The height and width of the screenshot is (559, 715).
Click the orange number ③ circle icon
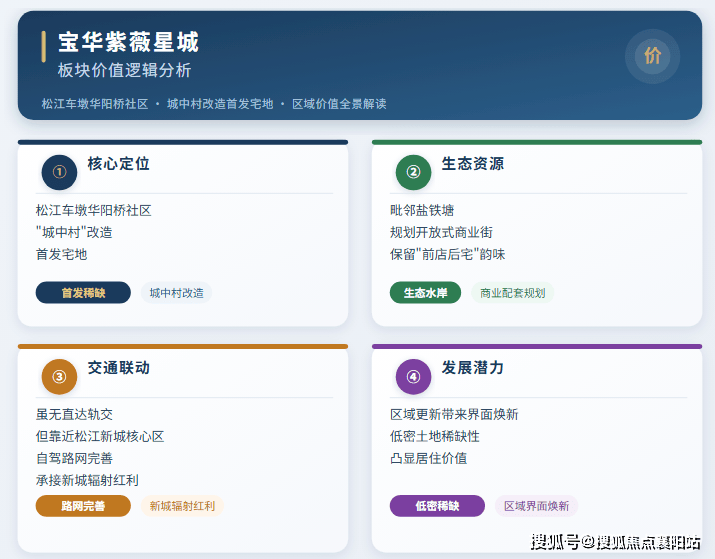(x=59, y=377)
